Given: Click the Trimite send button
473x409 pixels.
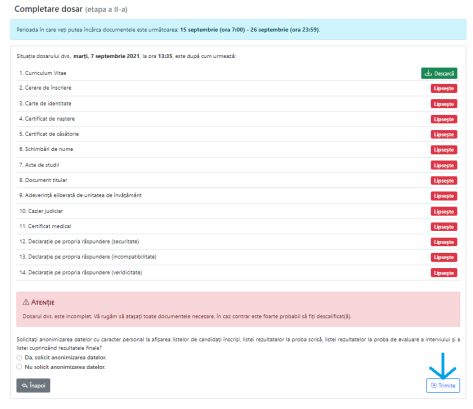Looking at the screenshot, I should (x=443, y=385).
